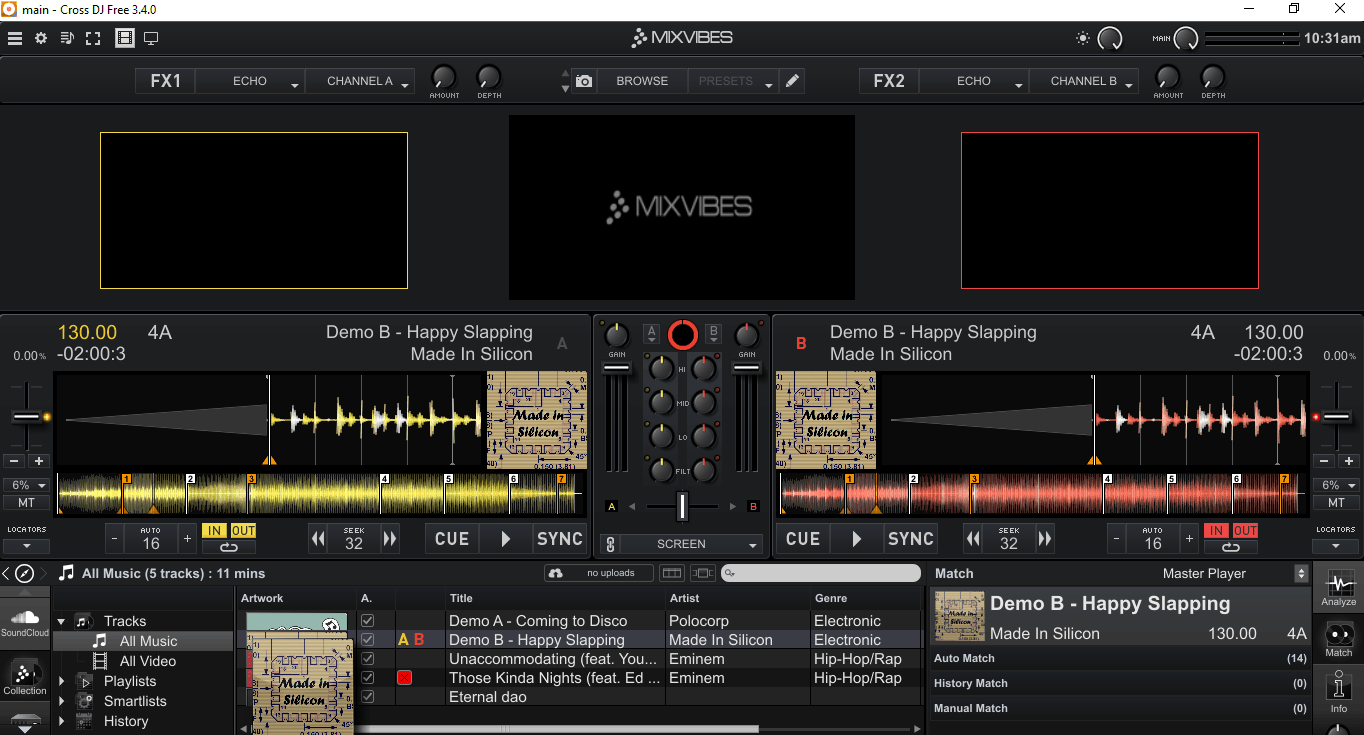
Task: Open the CHANNEL B dropdown
Action: coord(1083,80)
